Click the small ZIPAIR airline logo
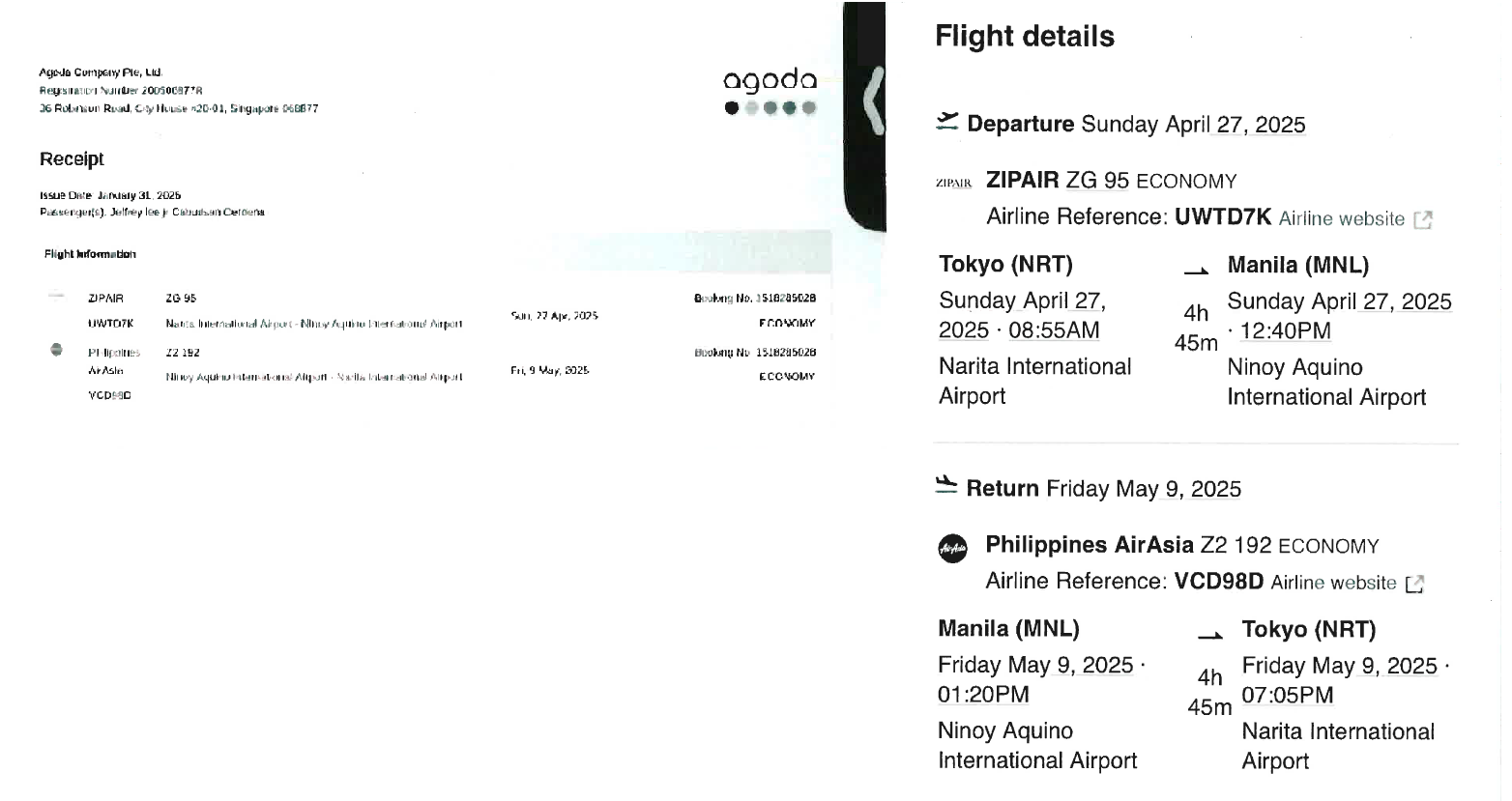This screenshot has height=801, width=1512. pos(953,183)
